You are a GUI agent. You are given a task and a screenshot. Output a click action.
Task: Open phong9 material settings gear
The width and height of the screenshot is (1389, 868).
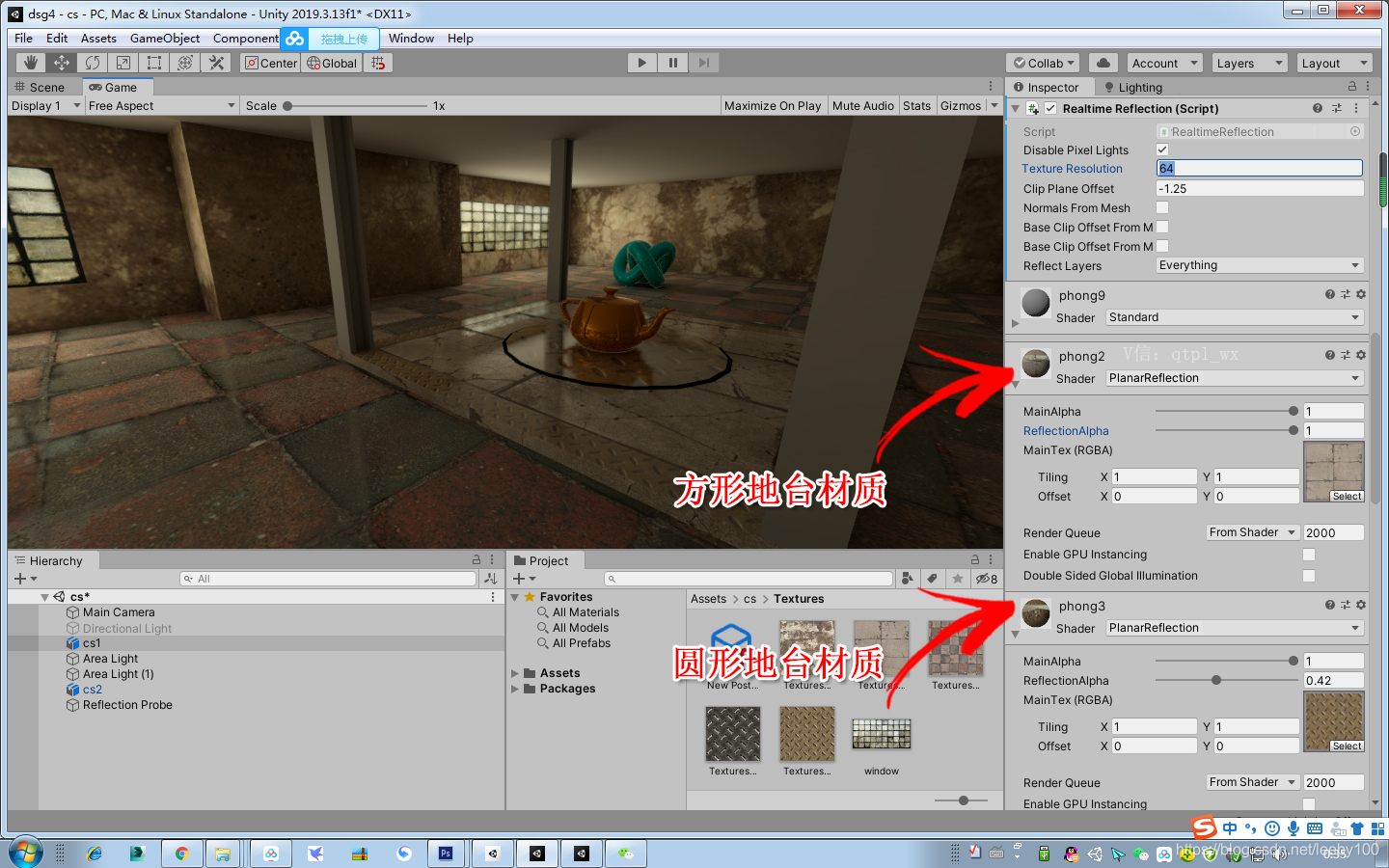1361,294
